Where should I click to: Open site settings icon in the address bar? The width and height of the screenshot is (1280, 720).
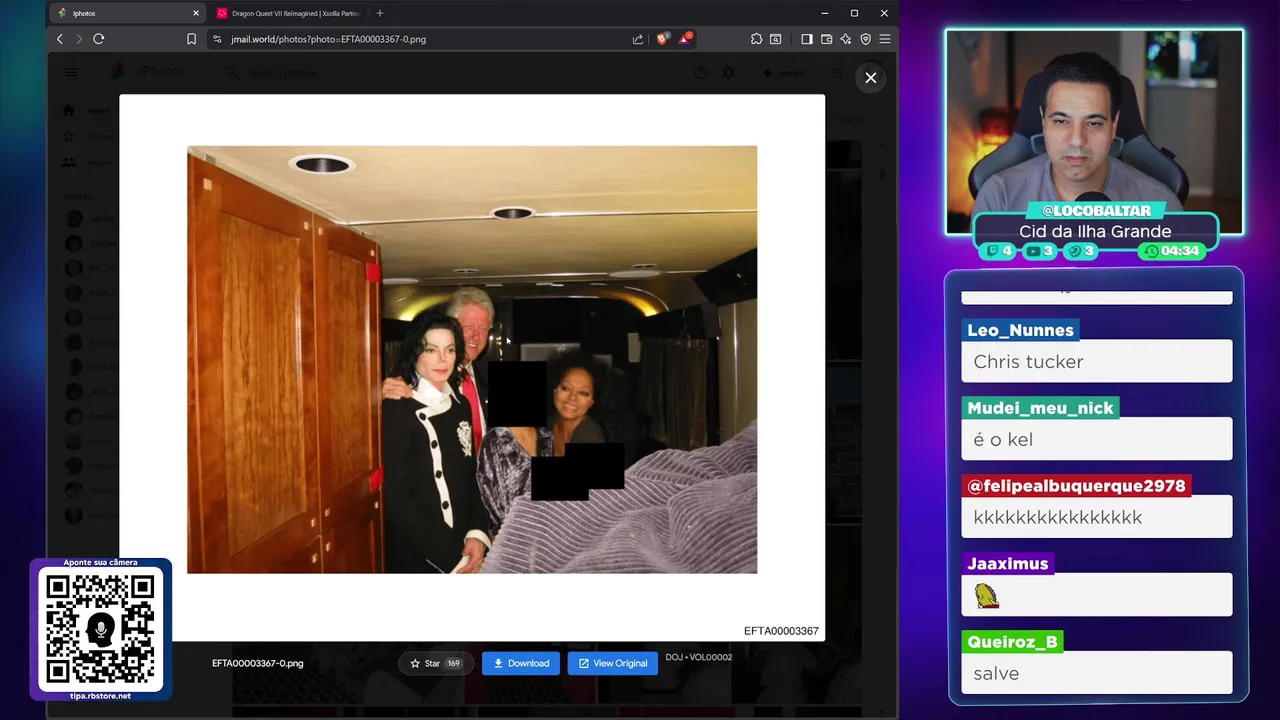217,39
